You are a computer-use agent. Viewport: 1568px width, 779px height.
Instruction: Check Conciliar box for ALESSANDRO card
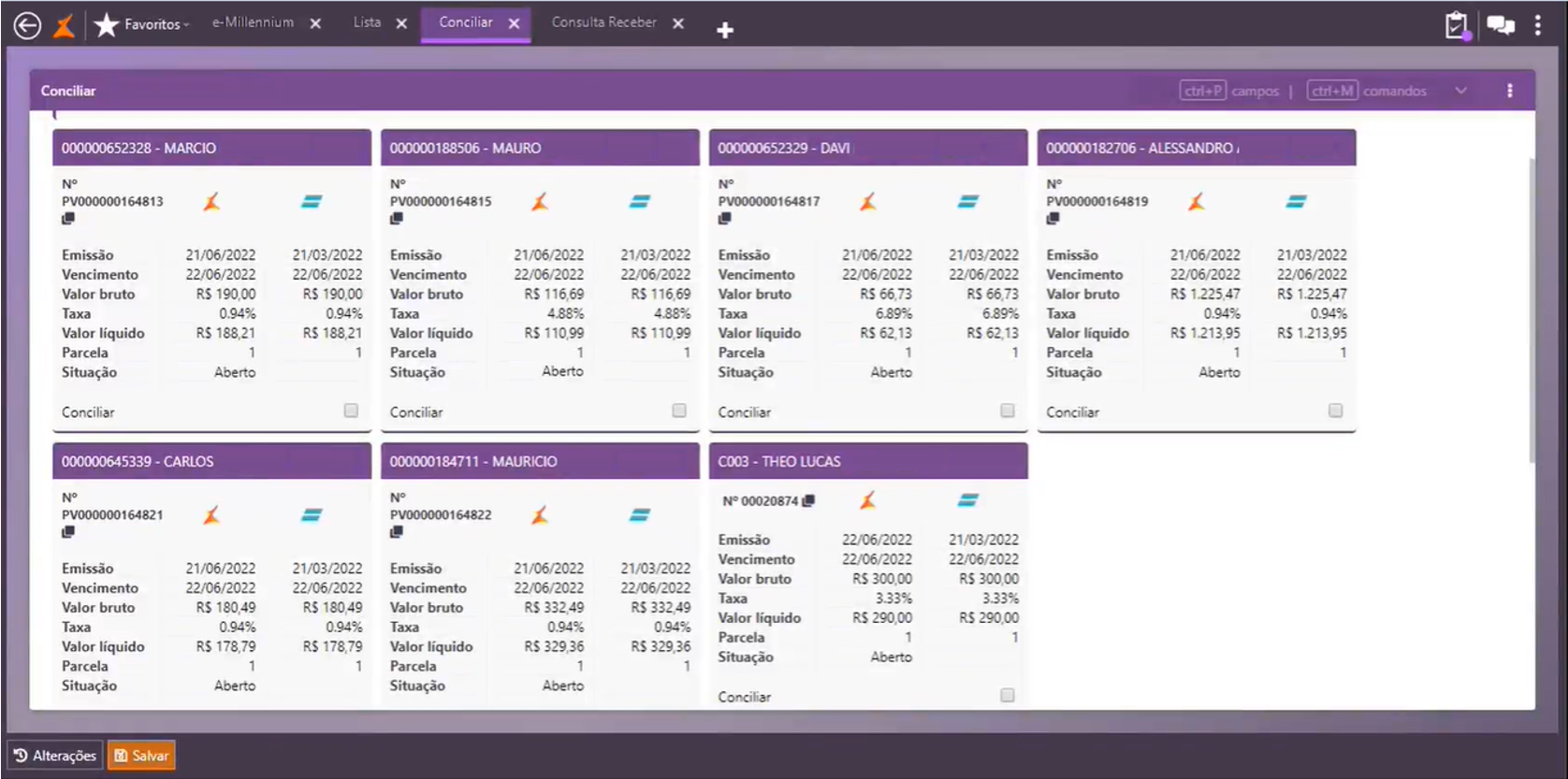1336,411
